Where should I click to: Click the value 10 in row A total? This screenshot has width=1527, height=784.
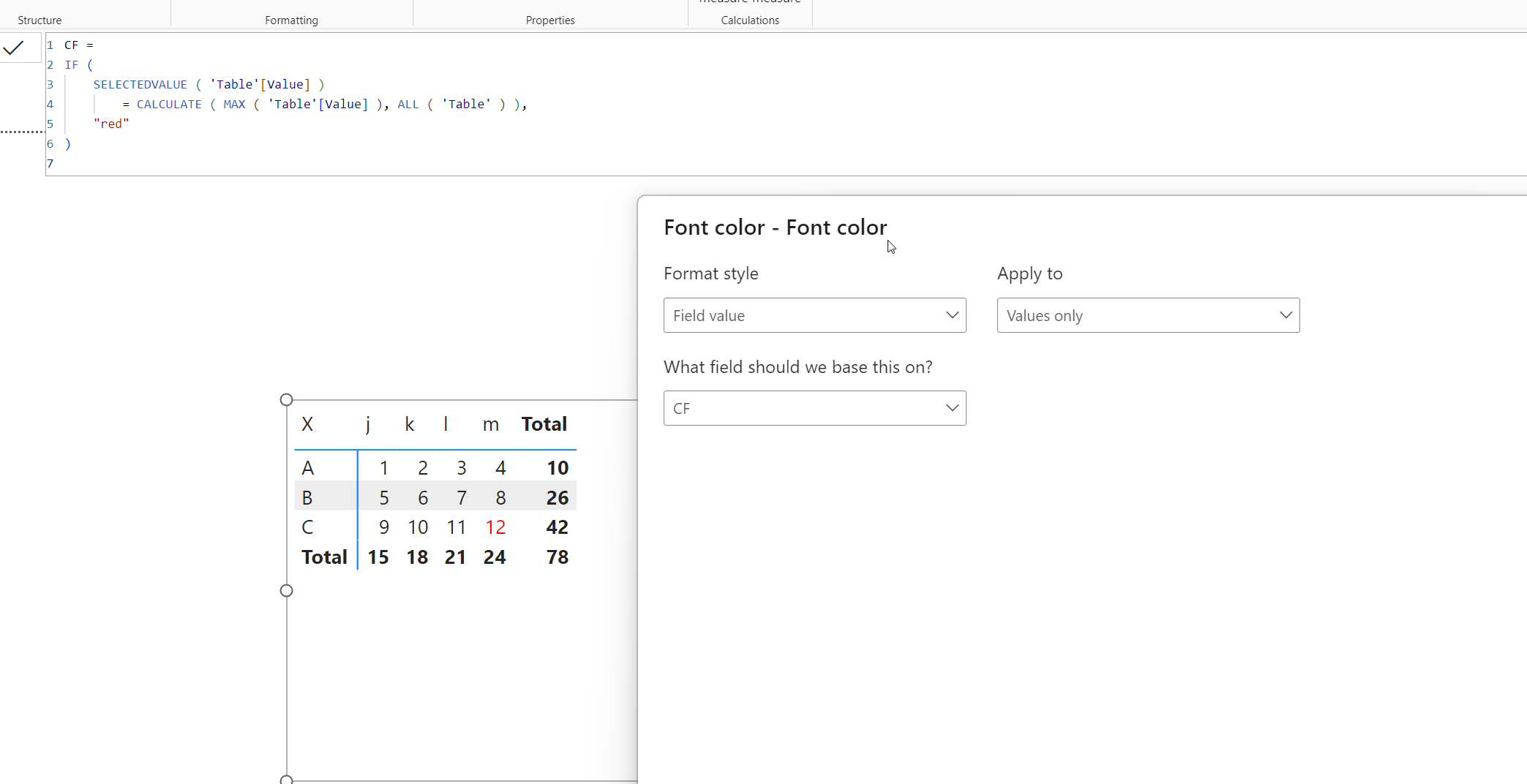(558, 468)
